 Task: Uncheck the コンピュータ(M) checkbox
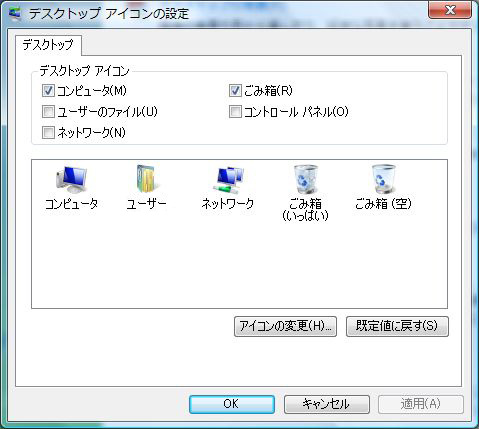(48, 91)
